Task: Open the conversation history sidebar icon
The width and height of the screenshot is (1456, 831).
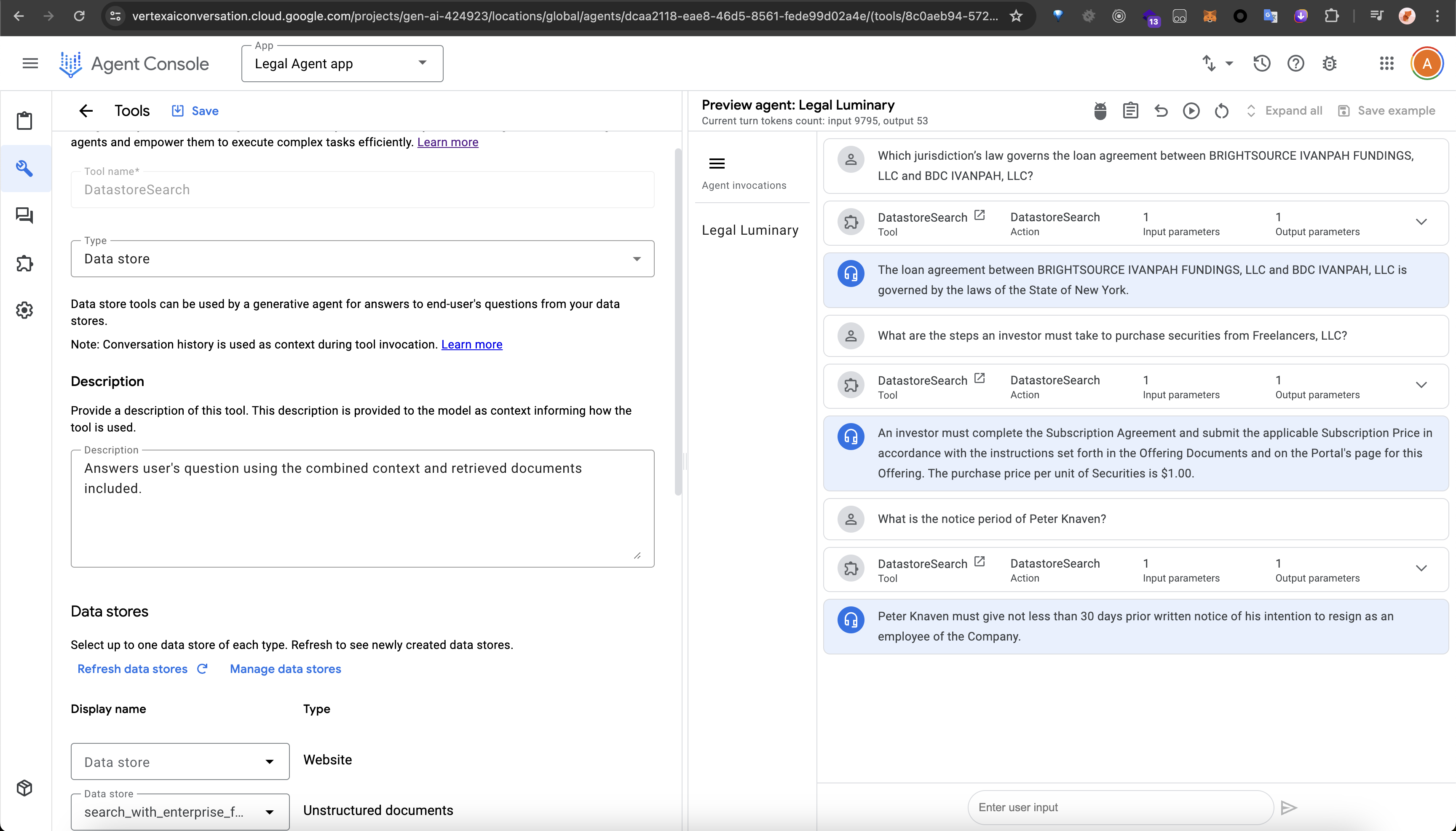Action: (x=24, y=215)
